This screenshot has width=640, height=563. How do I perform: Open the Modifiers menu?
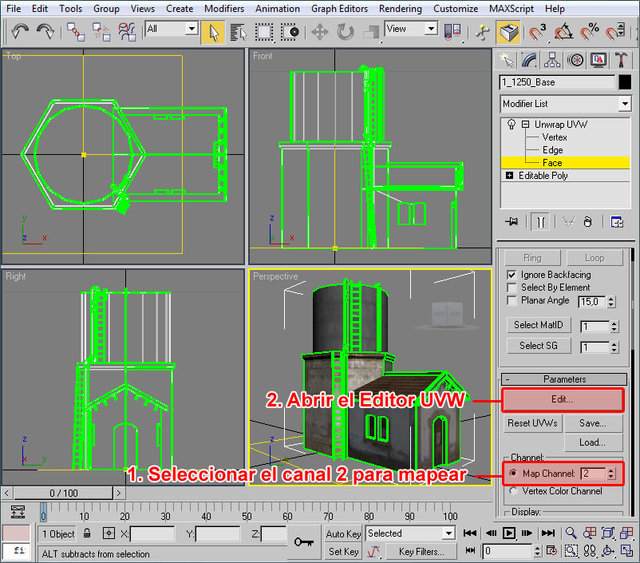click(224, 8)
